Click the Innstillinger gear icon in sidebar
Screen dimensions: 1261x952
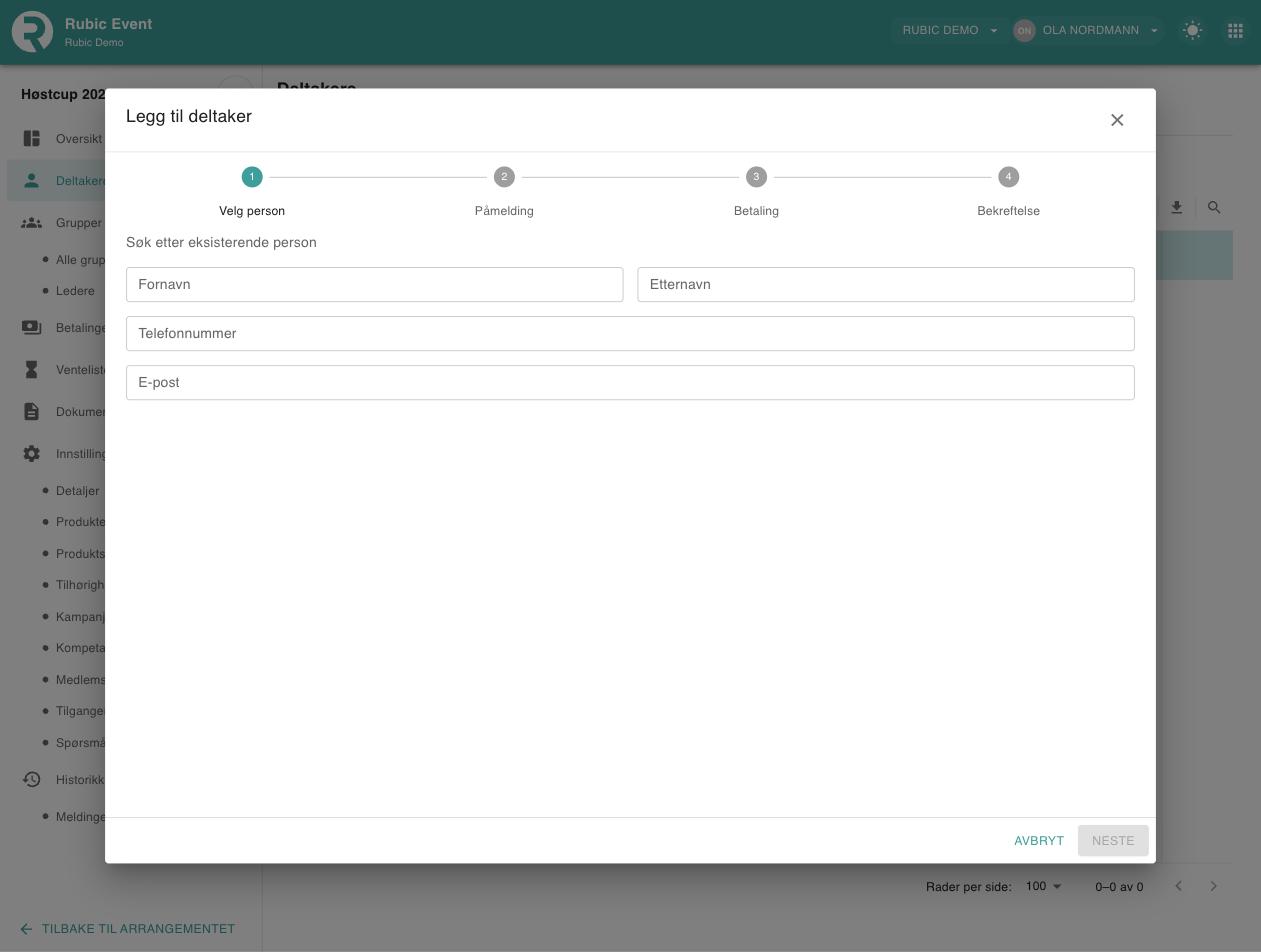pos(32,453)
